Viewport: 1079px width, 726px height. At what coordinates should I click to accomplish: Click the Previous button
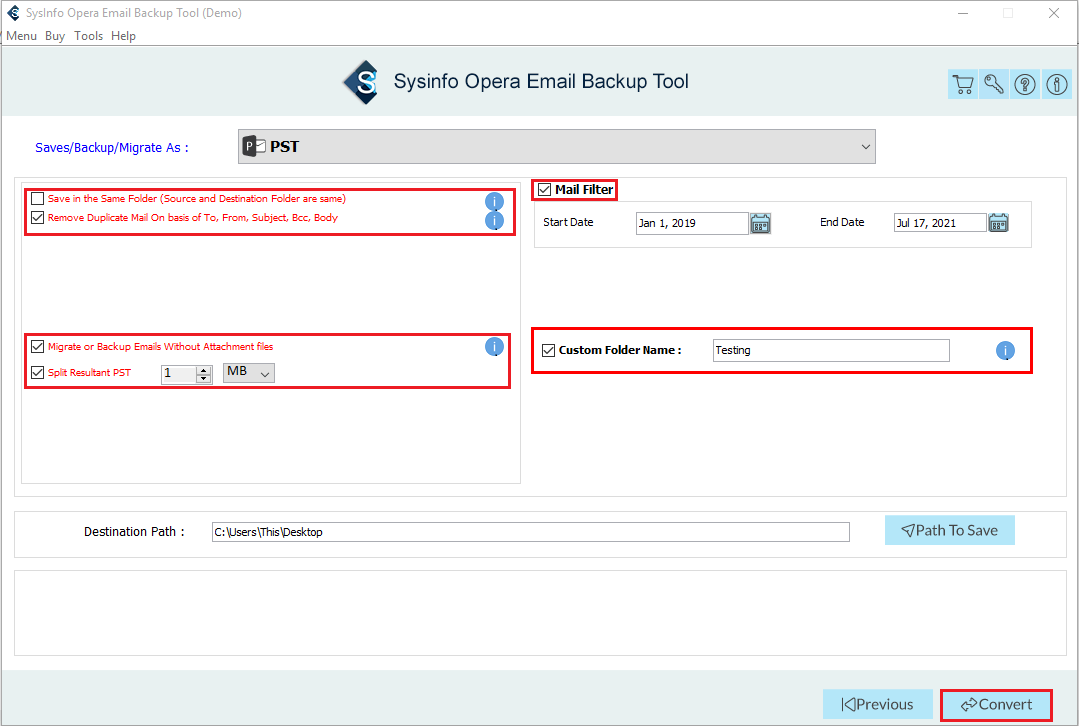(x=877, y=705)
